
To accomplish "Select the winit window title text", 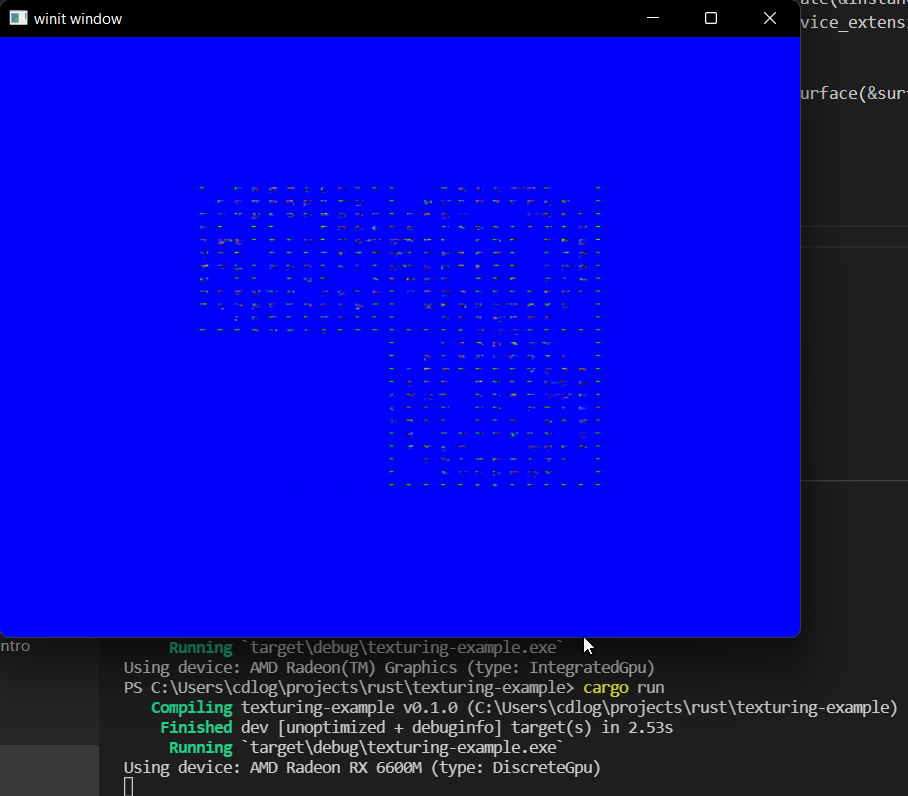I will coord(75,18).
